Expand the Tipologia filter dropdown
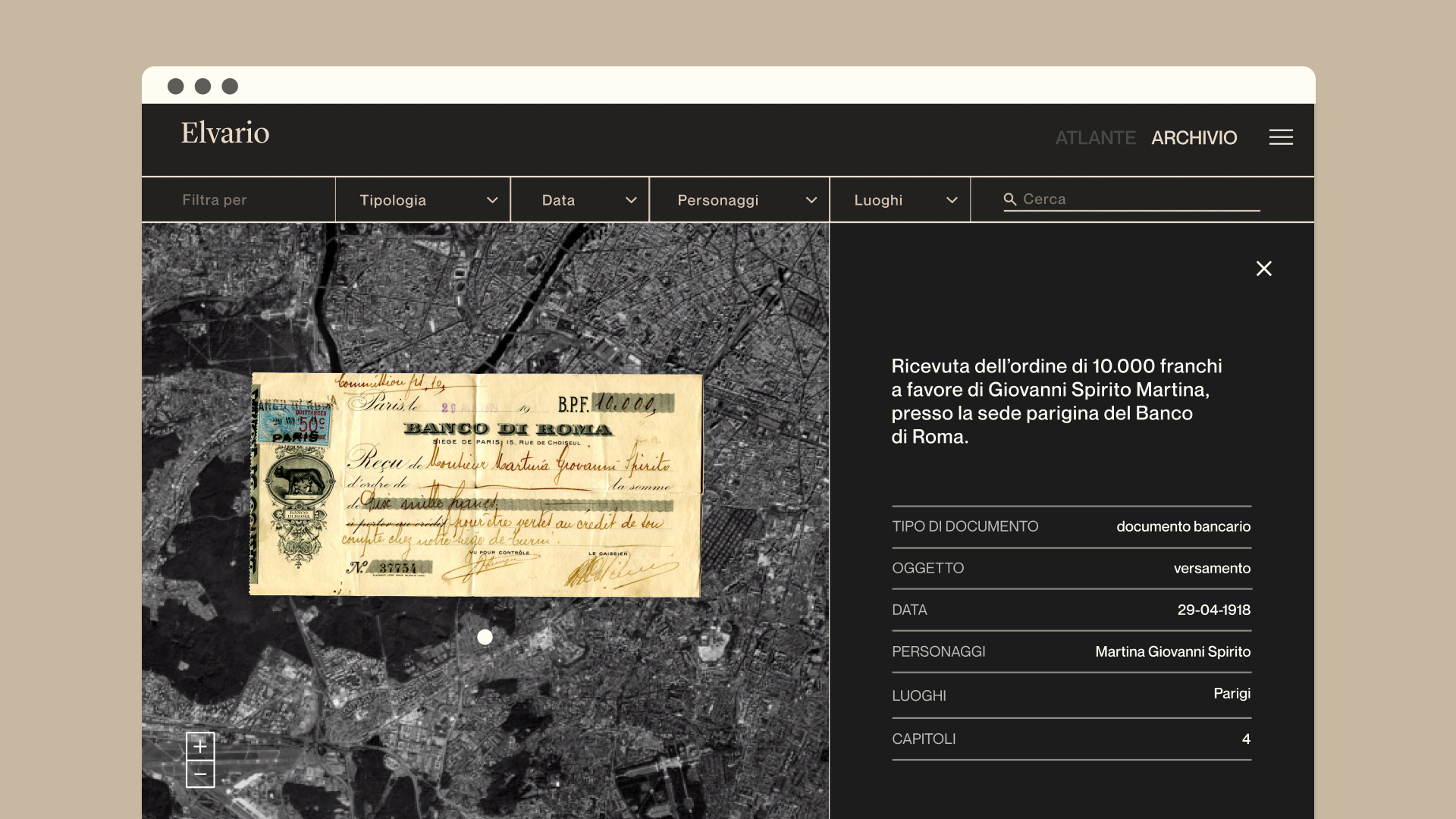This screenshot has width=1456, height=819. pos(423,200)
